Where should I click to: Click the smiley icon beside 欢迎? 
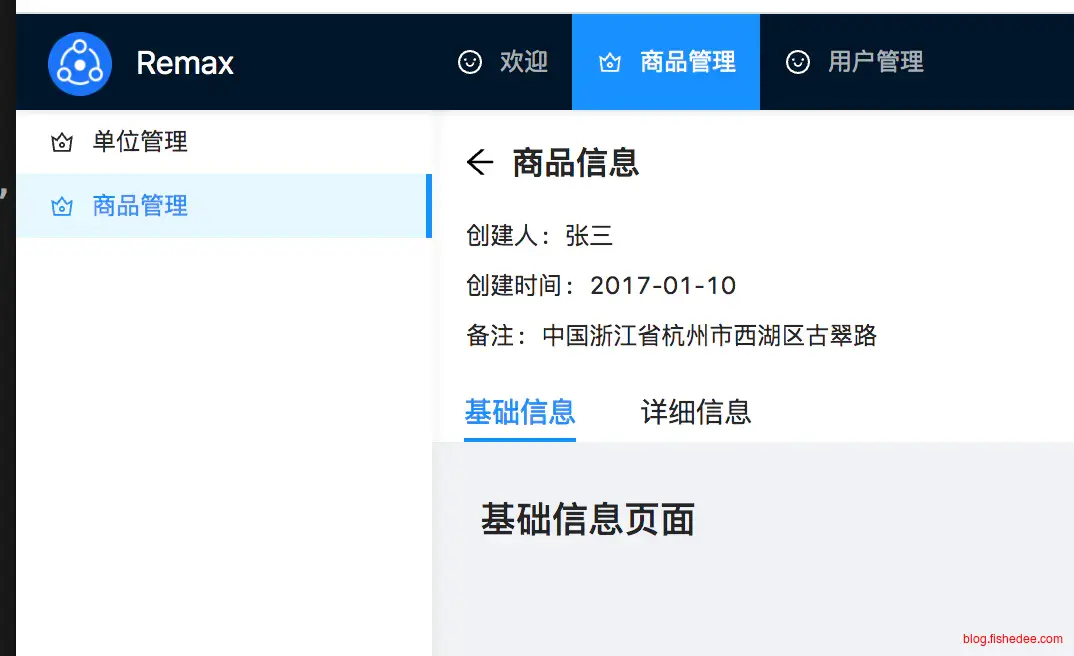[x=469, y=62]
